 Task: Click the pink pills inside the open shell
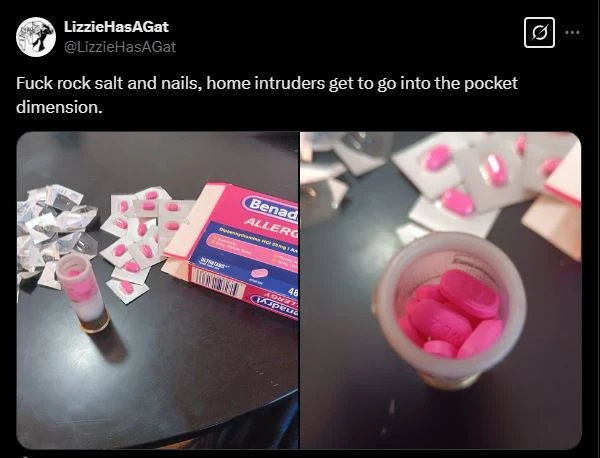pos(453,315)
